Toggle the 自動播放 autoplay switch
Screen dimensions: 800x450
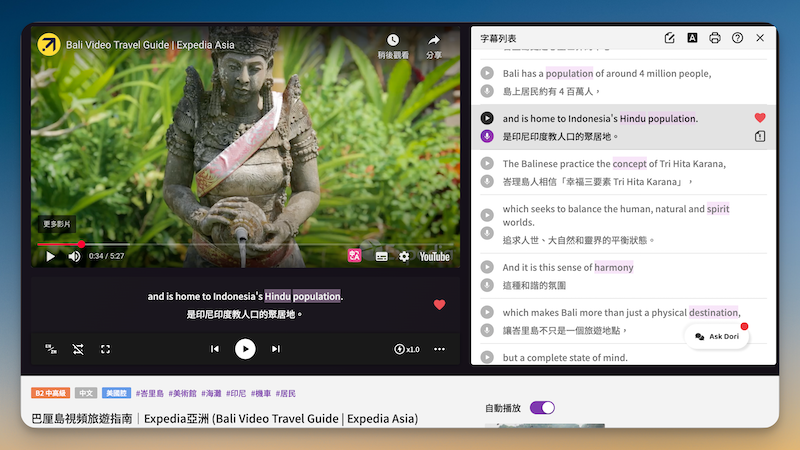(x=542, y=408)
